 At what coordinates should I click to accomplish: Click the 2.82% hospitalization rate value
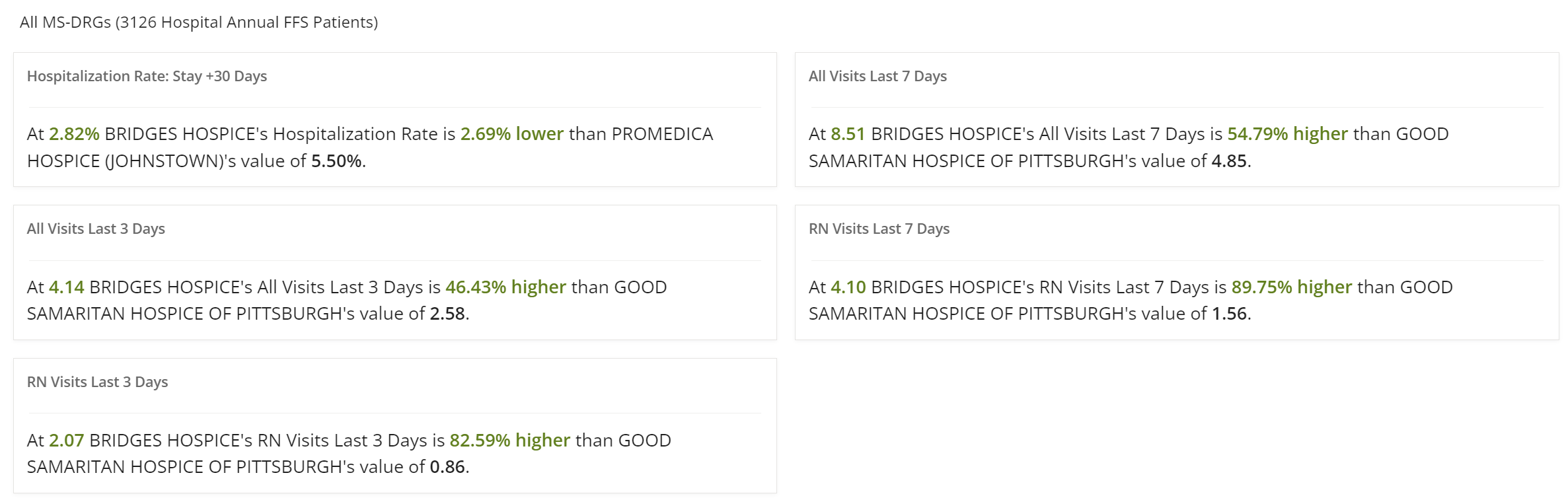tap(74, 134)
